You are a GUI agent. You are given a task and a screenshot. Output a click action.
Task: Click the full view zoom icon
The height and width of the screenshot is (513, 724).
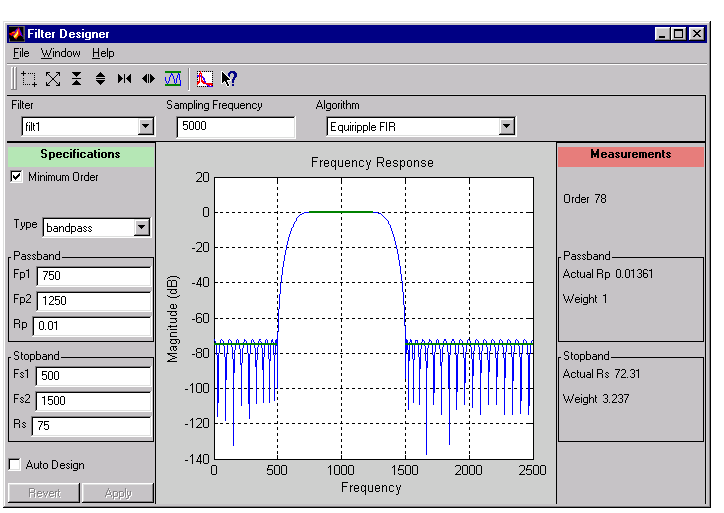[x=53, y=78]
